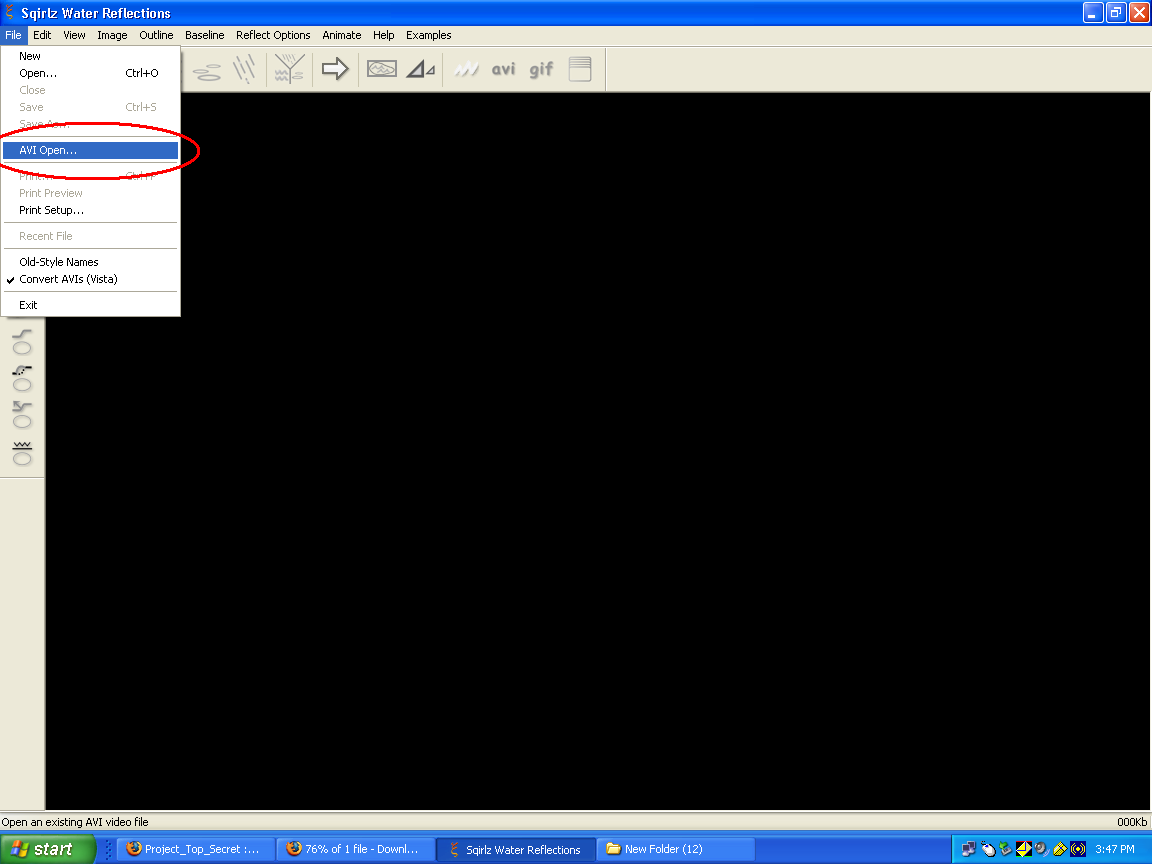Click the Print Preview menu entry
Image resolution: width=1152 pixels, height=864 pixels.
pyautogui.click(x=90, y=193)
